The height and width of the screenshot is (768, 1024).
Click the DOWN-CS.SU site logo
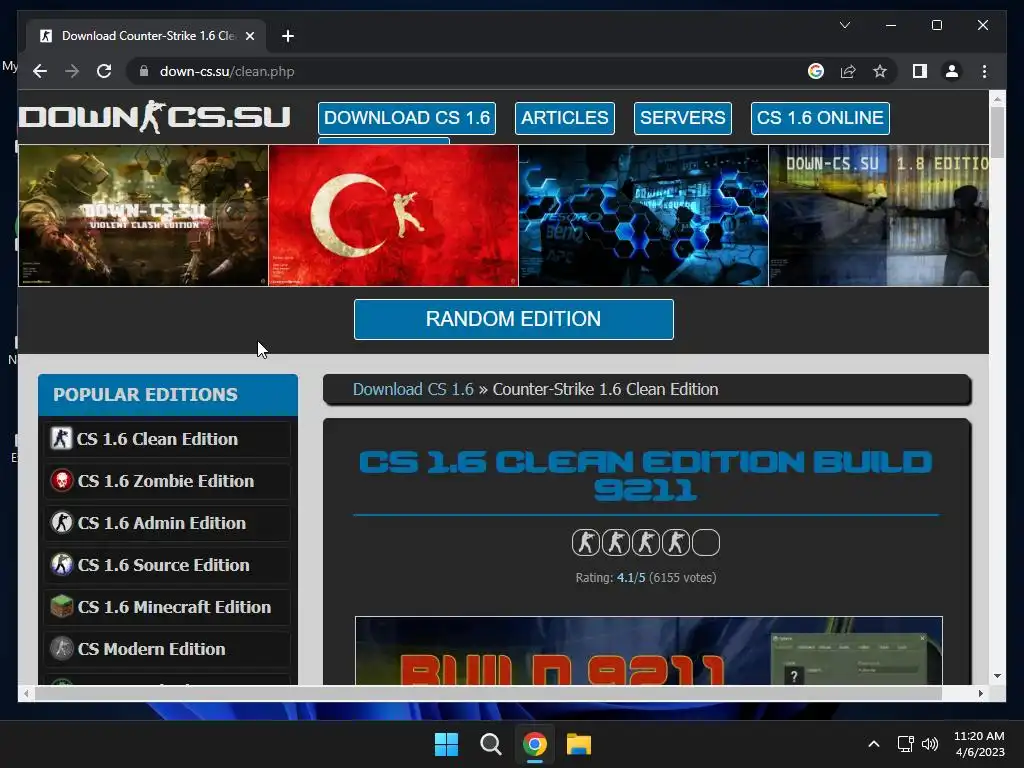coord(154,118)
